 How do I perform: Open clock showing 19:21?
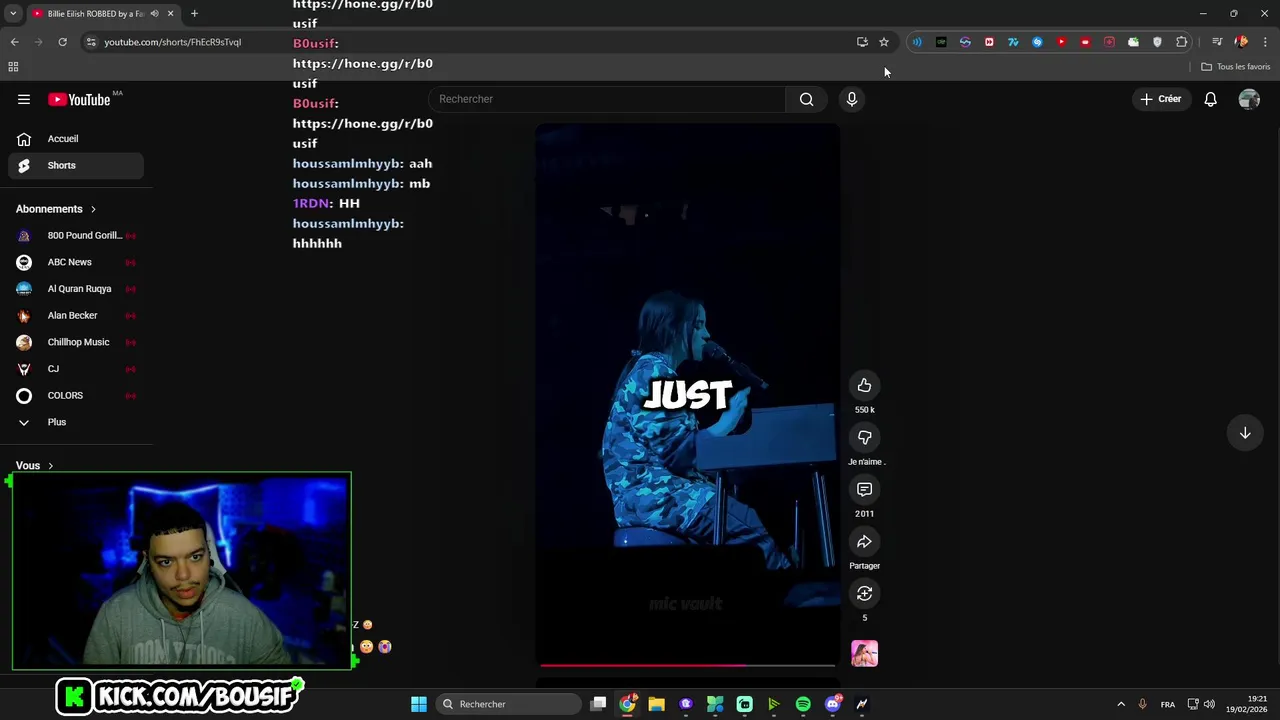(x=1247, y=704)
